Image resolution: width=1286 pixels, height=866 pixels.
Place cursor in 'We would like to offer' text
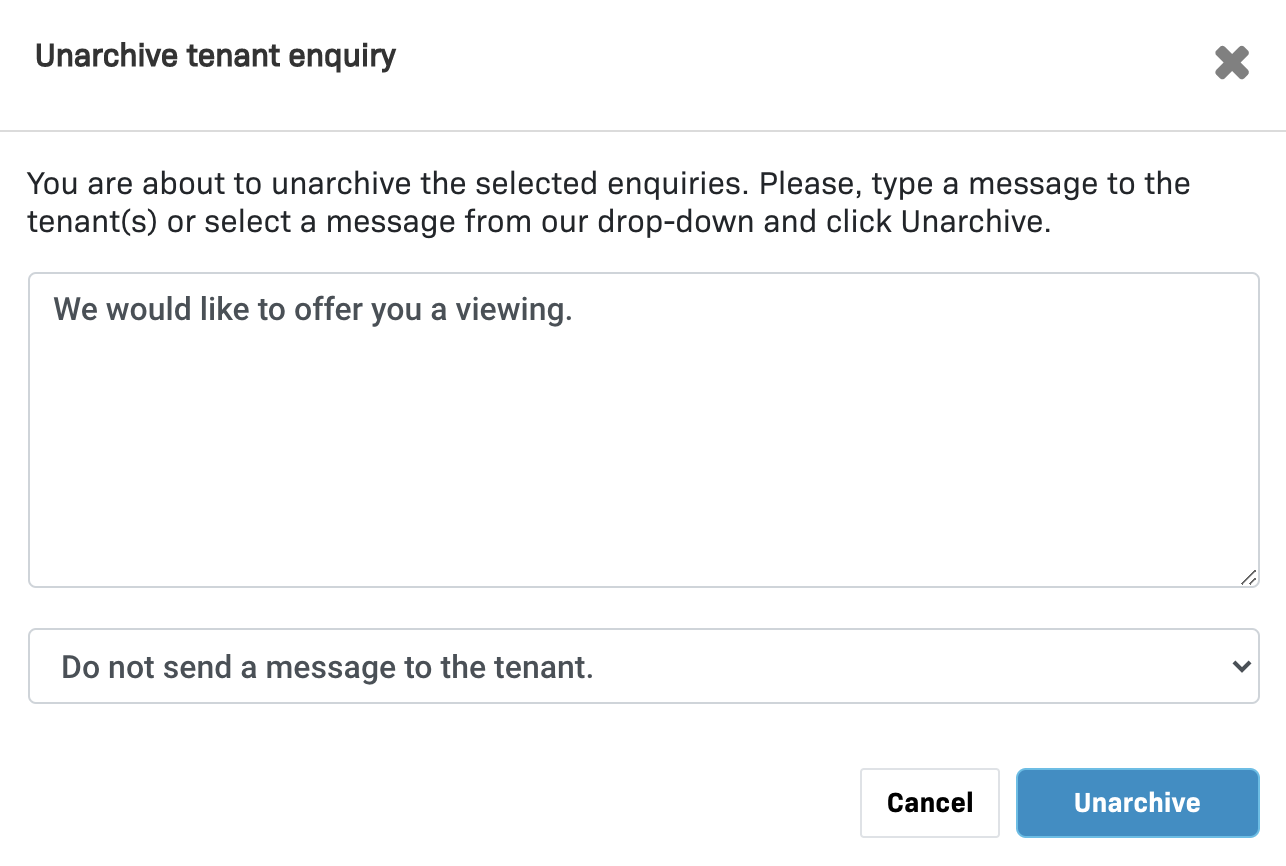pos(200,309)
